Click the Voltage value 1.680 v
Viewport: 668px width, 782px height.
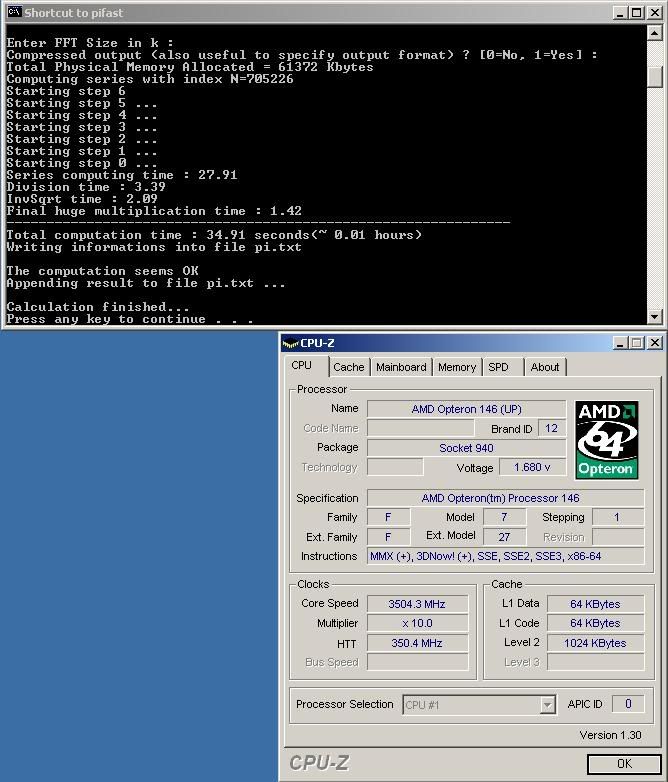click(532, 467)
